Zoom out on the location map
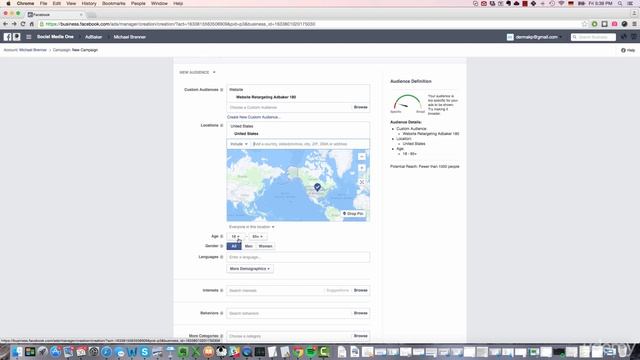640x360 pixels. coord(362,157)
